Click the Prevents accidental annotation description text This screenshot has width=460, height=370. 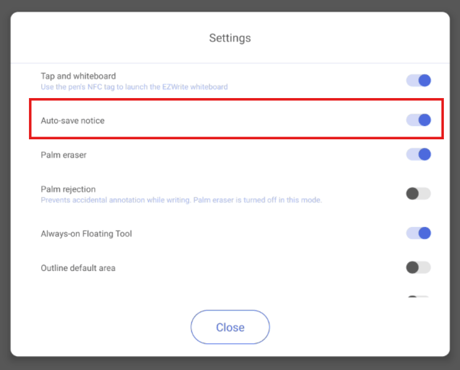pos(181,200)
